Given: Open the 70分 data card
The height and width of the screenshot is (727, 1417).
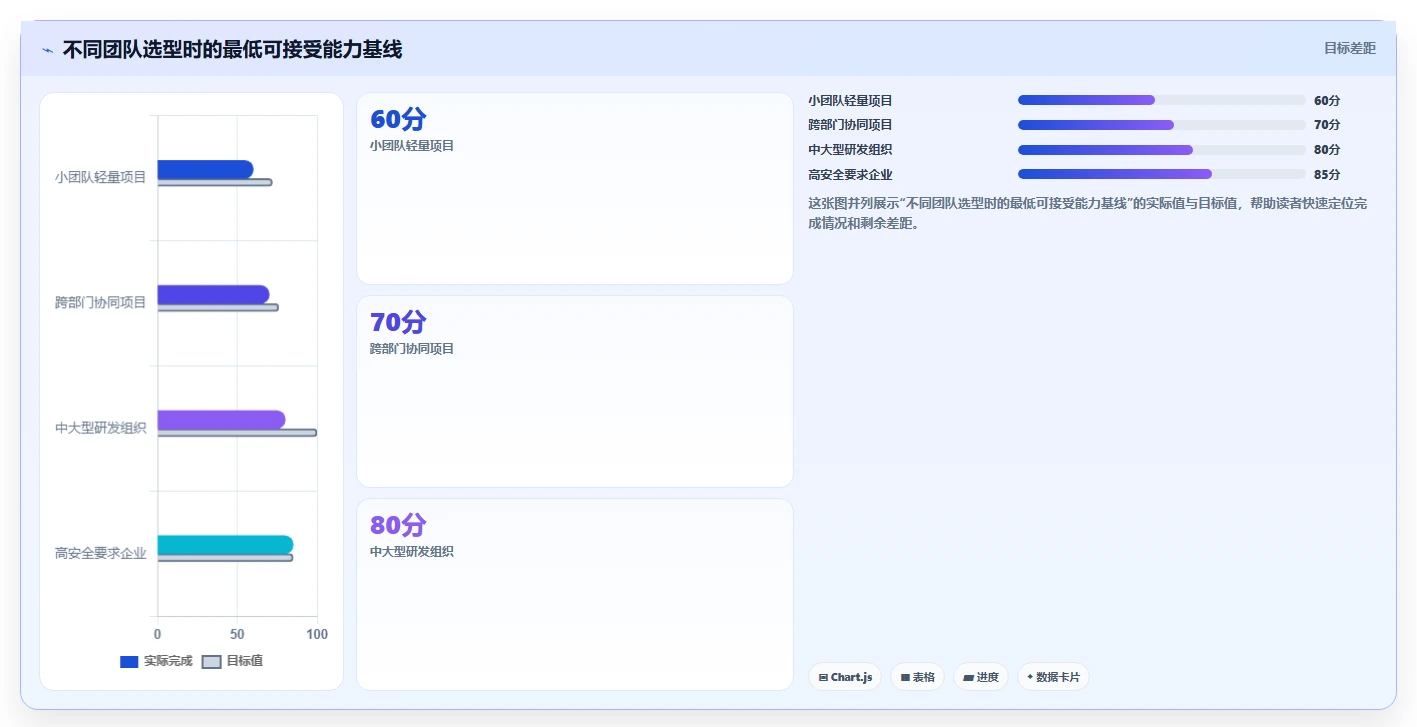Looking at the screenshot, I should [x=575, y=392].
